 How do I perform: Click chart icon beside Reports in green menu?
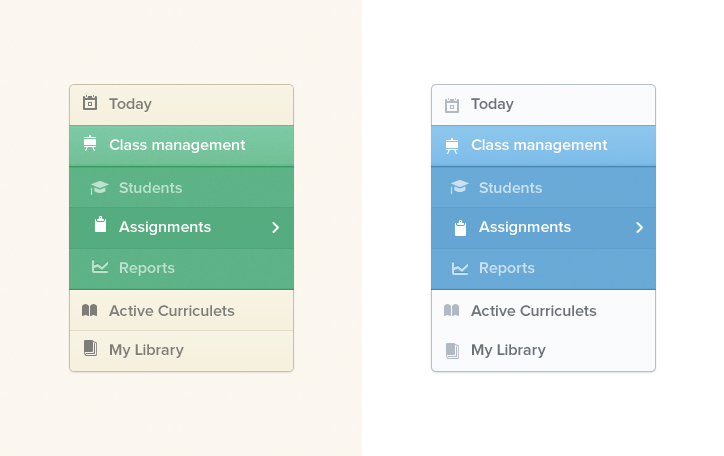point(100,267)
